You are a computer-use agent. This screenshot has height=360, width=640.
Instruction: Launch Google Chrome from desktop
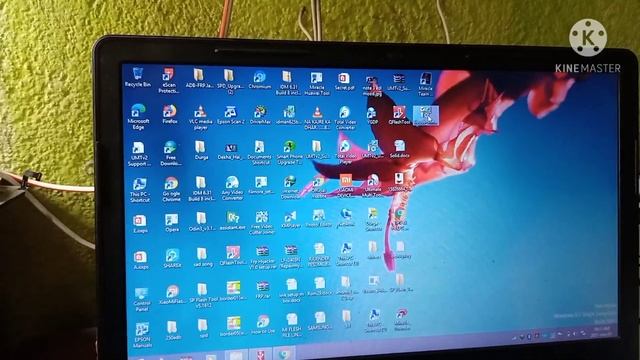(x=171, y=189)
